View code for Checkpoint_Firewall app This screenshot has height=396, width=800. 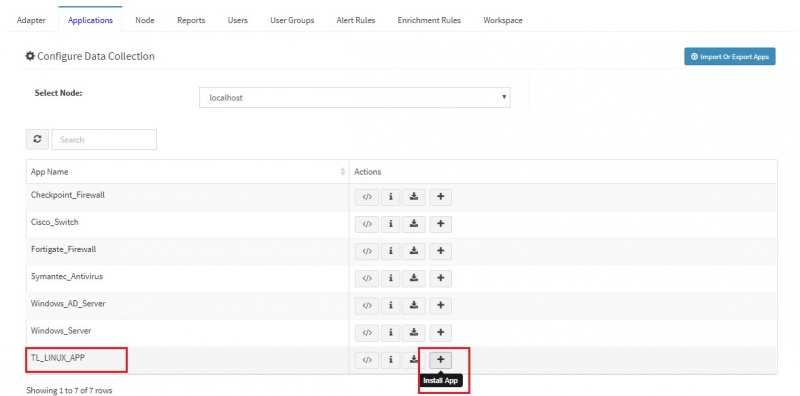(367, 197)
